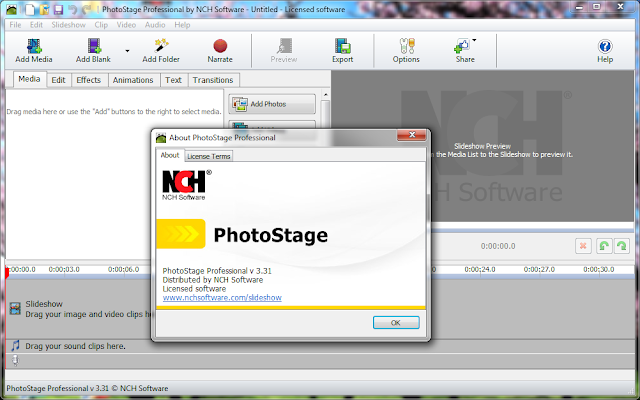Click the 0:00:27.0 timeline mark

point(539,269)
